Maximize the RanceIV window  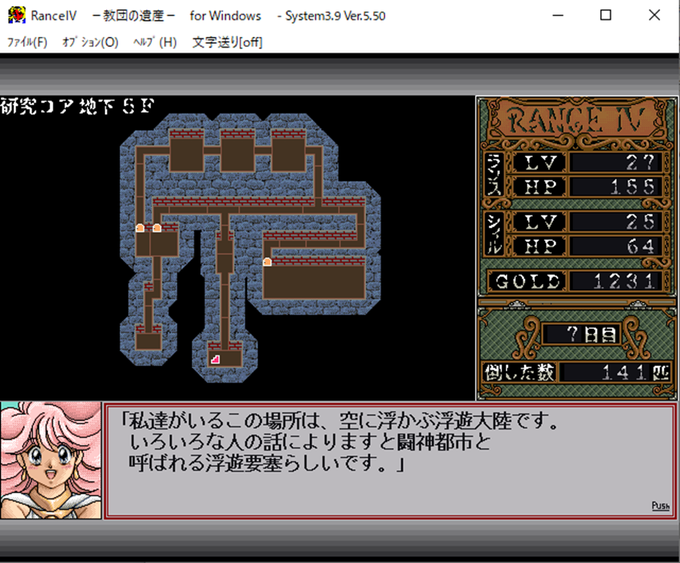pos(605,15)
